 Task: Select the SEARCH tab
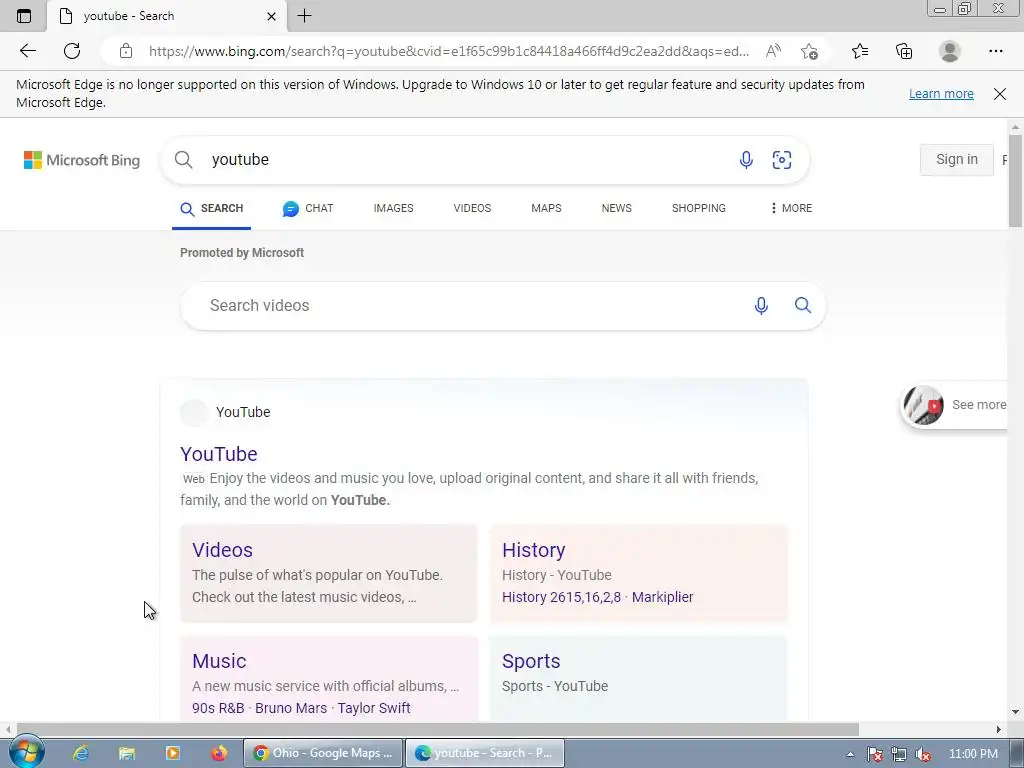(212, 208)
